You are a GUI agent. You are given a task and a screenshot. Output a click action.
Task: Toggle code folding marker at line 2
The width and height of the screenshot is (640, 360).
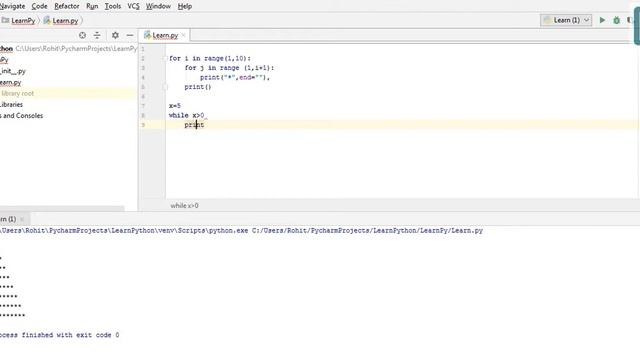click(x=166, y=58)
